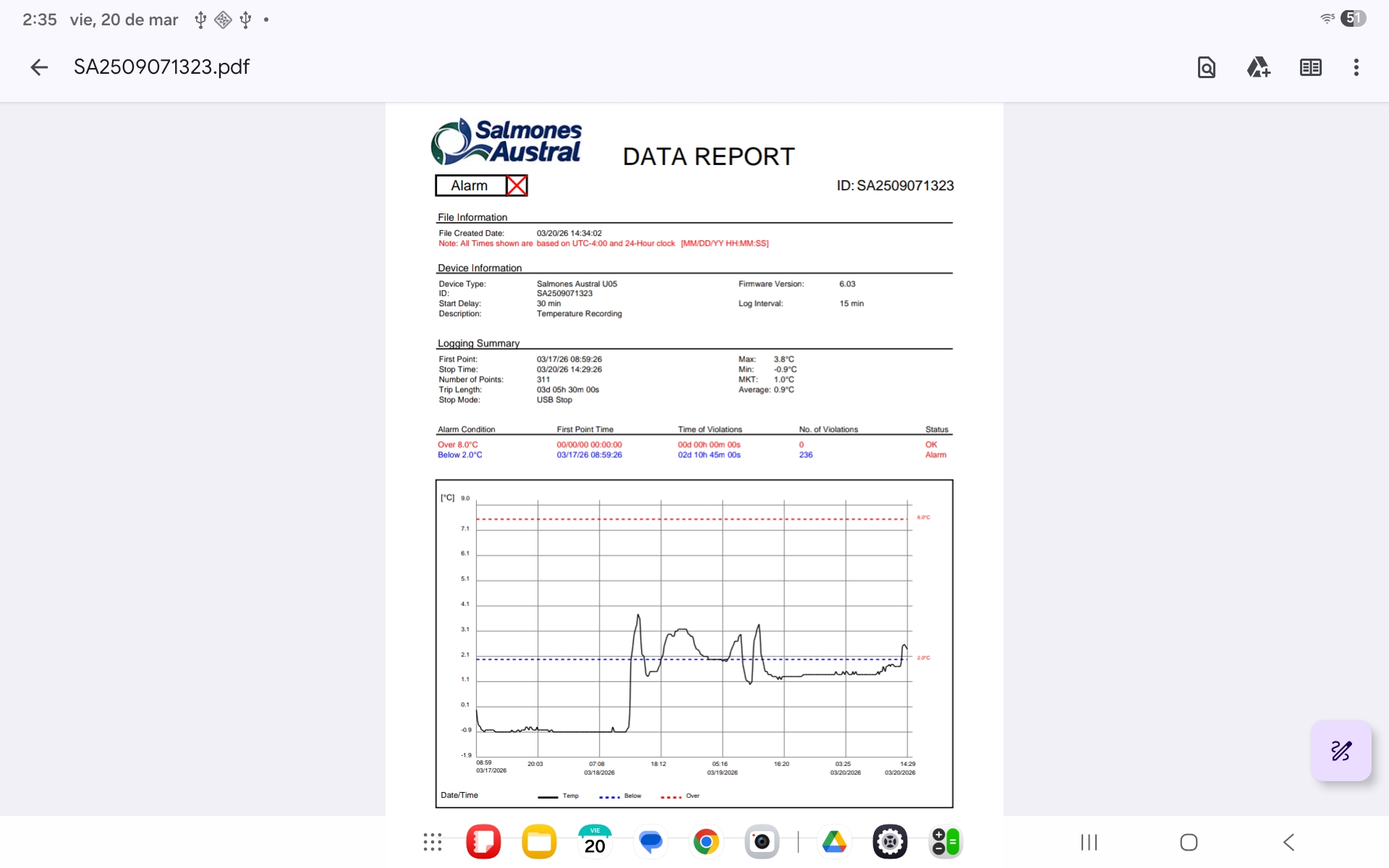Open the calendar app showing 20
Screen dimensions: 1389x868
595,841
